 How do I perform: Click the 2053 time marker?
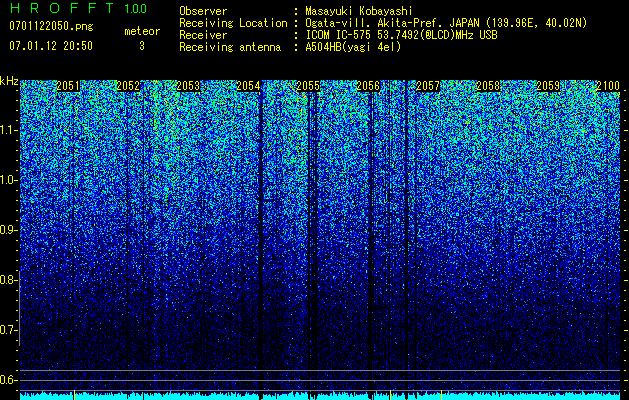tap(188, 86)
